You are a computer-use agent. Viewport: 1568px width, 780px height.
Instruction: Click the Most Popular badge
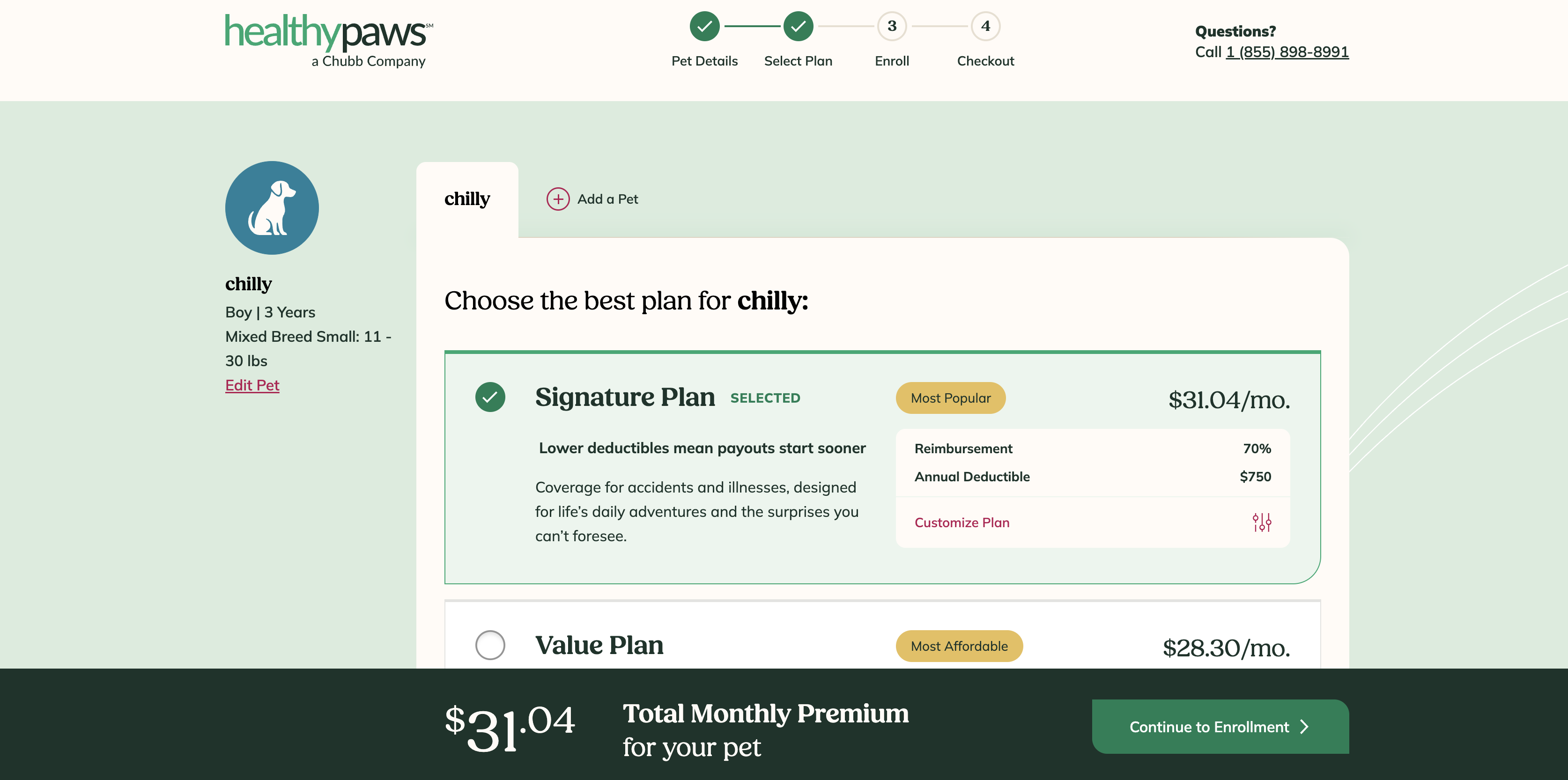pyautogui.click(x=950, y=398)
